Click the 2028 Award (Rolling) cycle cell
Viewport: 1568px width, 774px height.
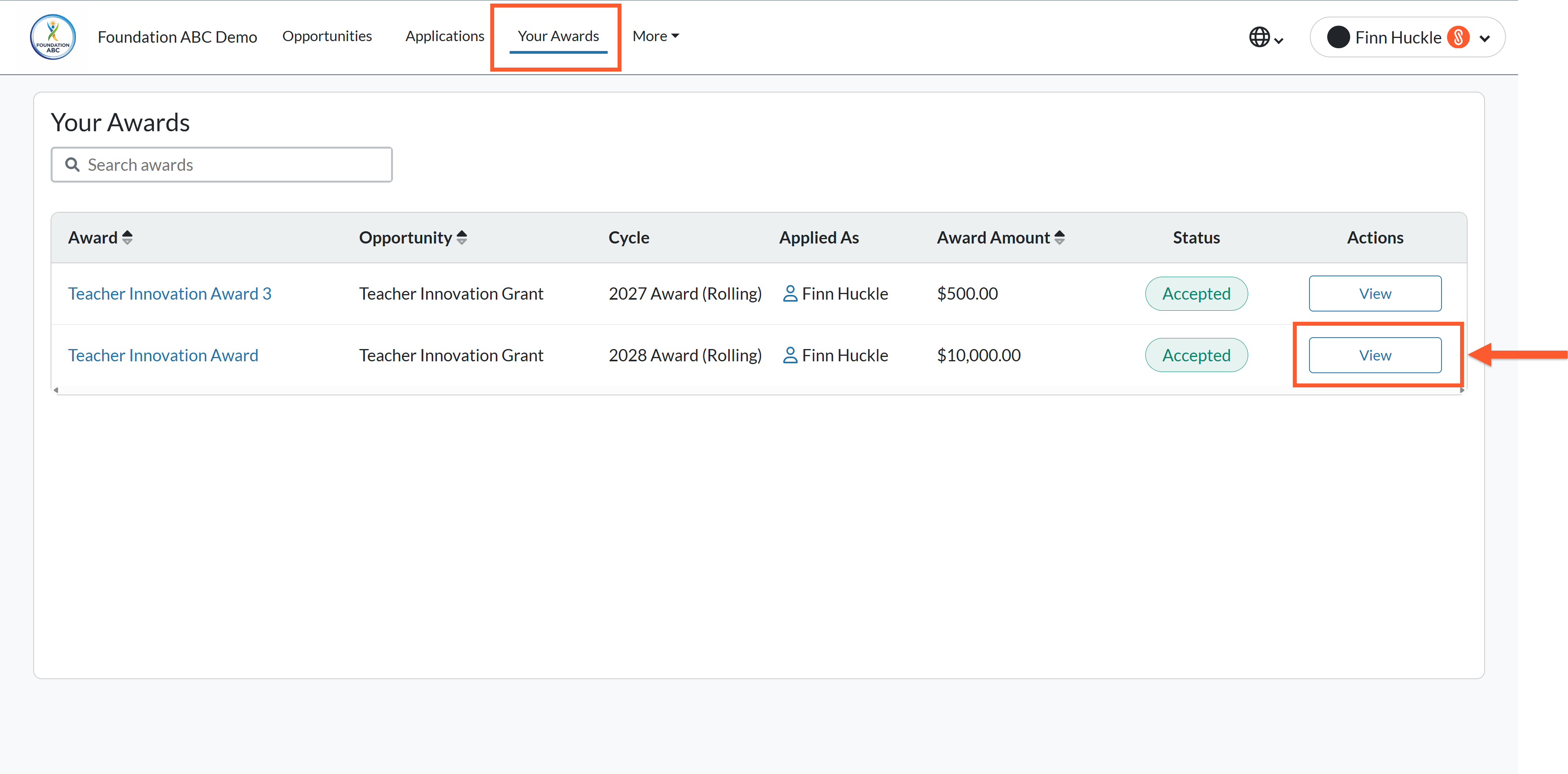click(x=685, y=355)
